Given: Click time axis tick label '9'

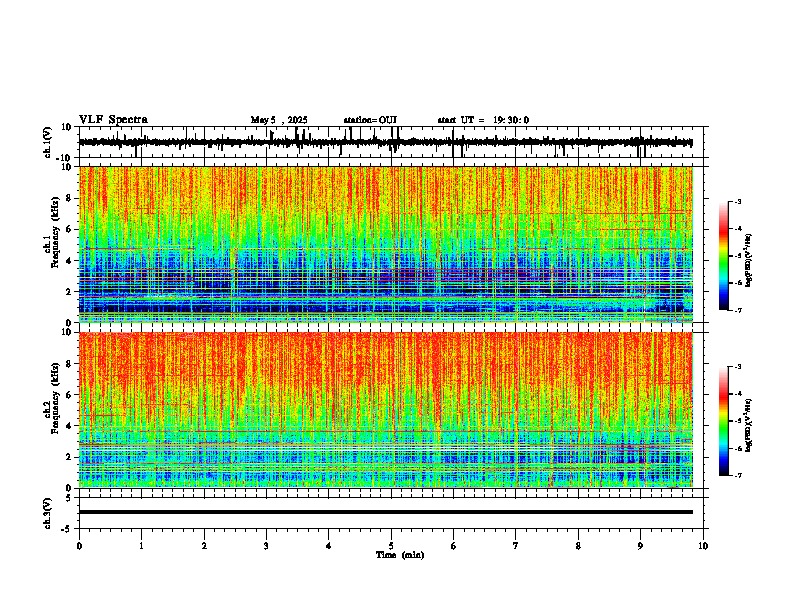Looking at the screenshot, I should (x=640, y=546).
